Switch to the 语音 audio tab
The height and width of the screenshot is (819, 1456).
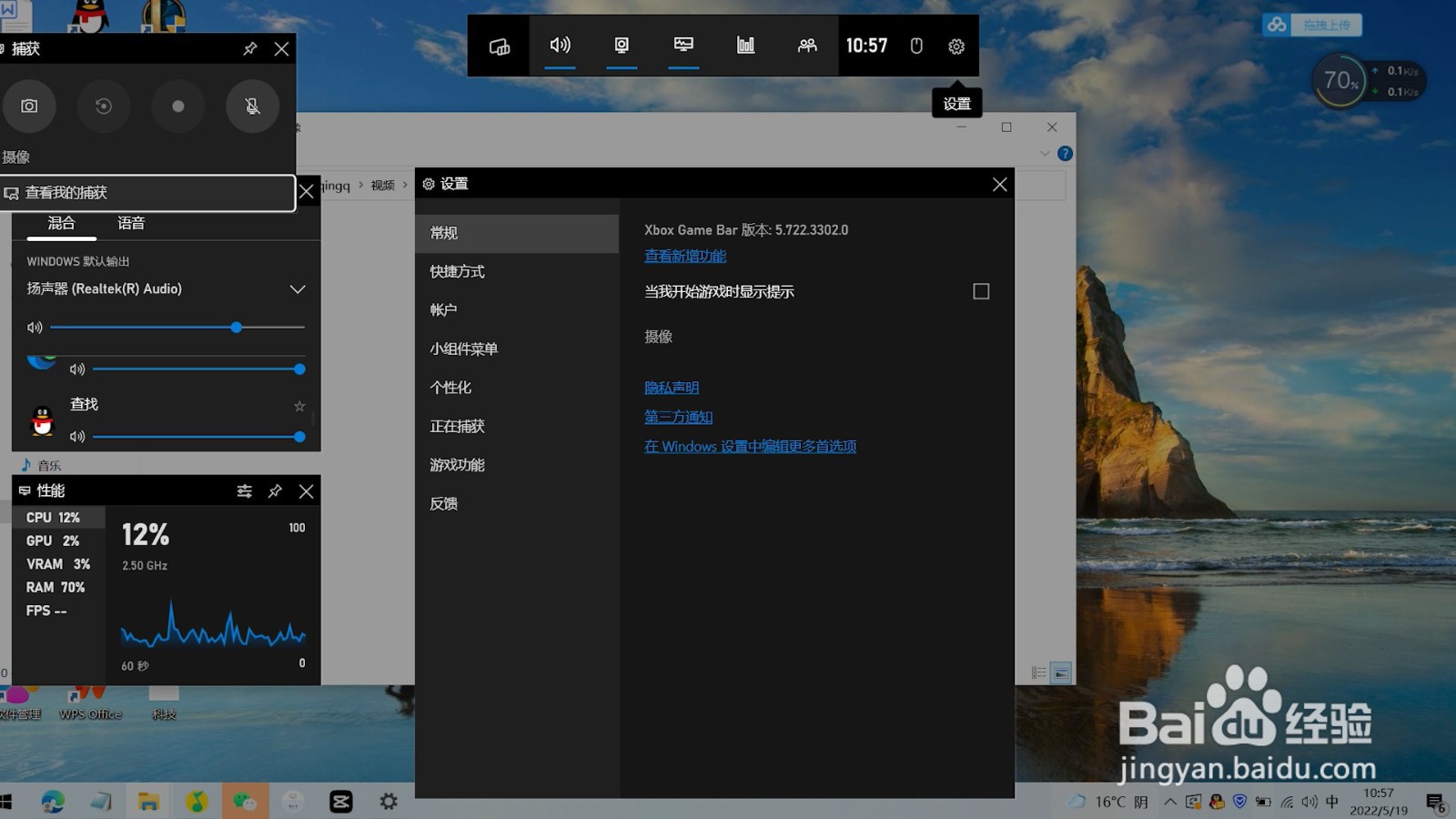point(131,223)
